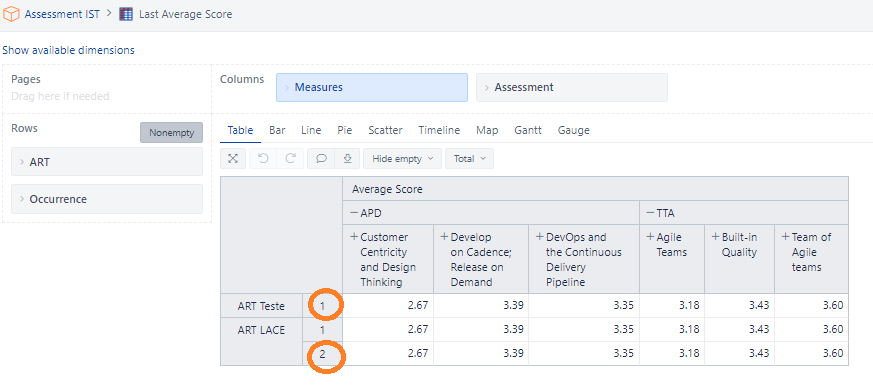Select the Occurrence row dimension
Screen dimensions: 873x392
point(107,199)
